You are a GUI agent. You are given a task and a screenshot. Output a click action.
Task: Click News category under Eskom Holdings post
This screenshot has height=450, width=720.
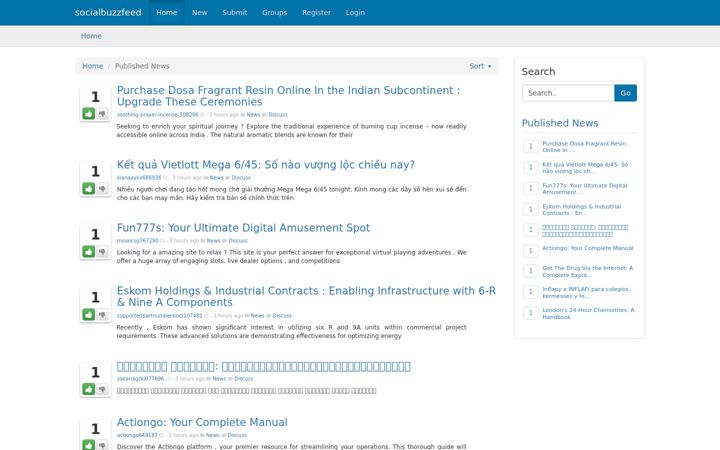(x=258, y=316)
